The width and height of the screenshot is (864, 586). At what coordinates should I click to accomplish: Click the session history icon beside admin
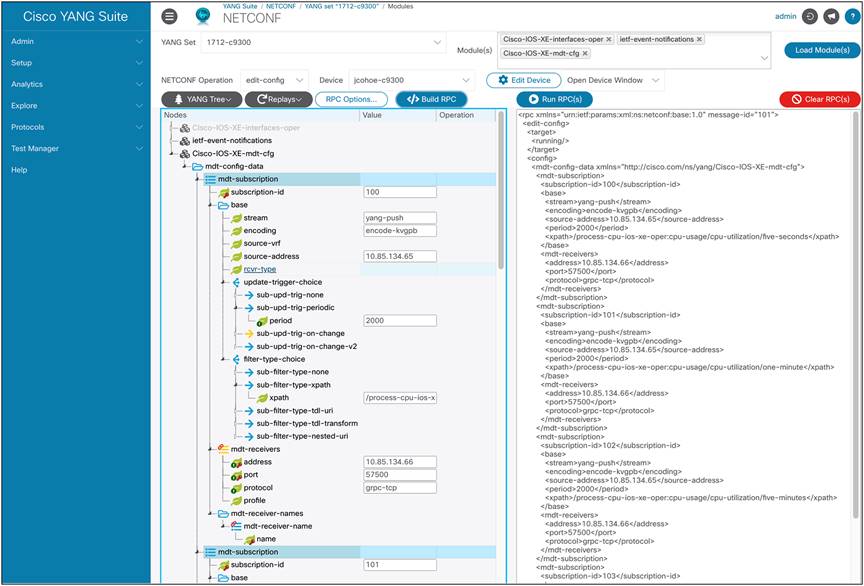tap(809, 17)
